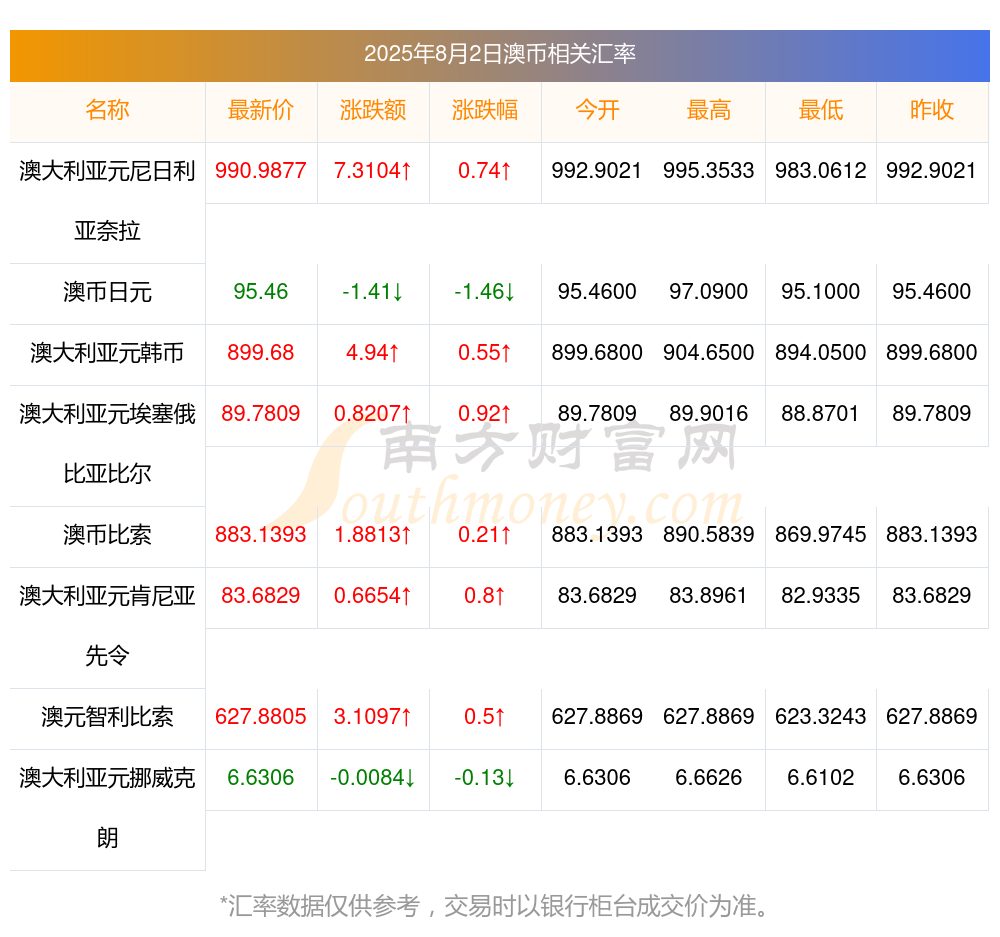Click the high value 995.3533
1000x937 pixels.
[x=709, y=171]
